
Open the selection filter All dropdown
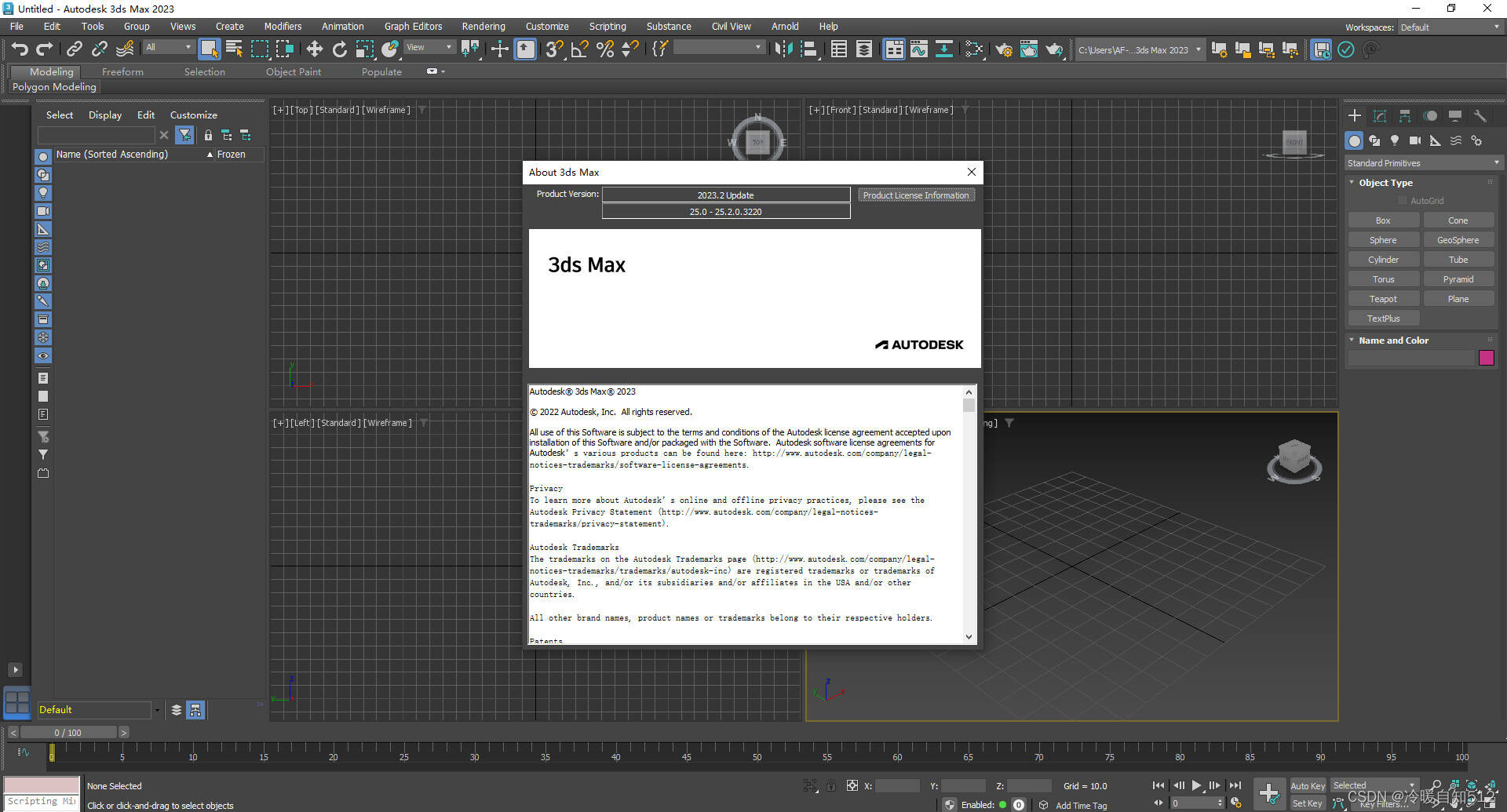coord(169,47)
